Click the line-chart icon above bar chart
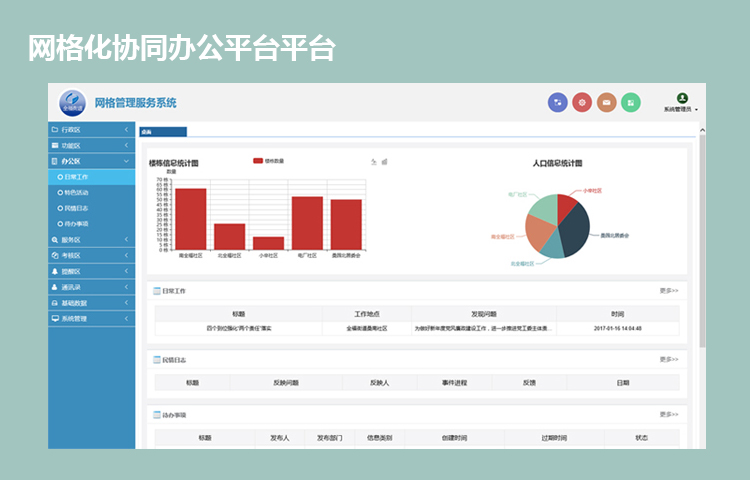Screen dimensions: 750x480 pos(374,161)
